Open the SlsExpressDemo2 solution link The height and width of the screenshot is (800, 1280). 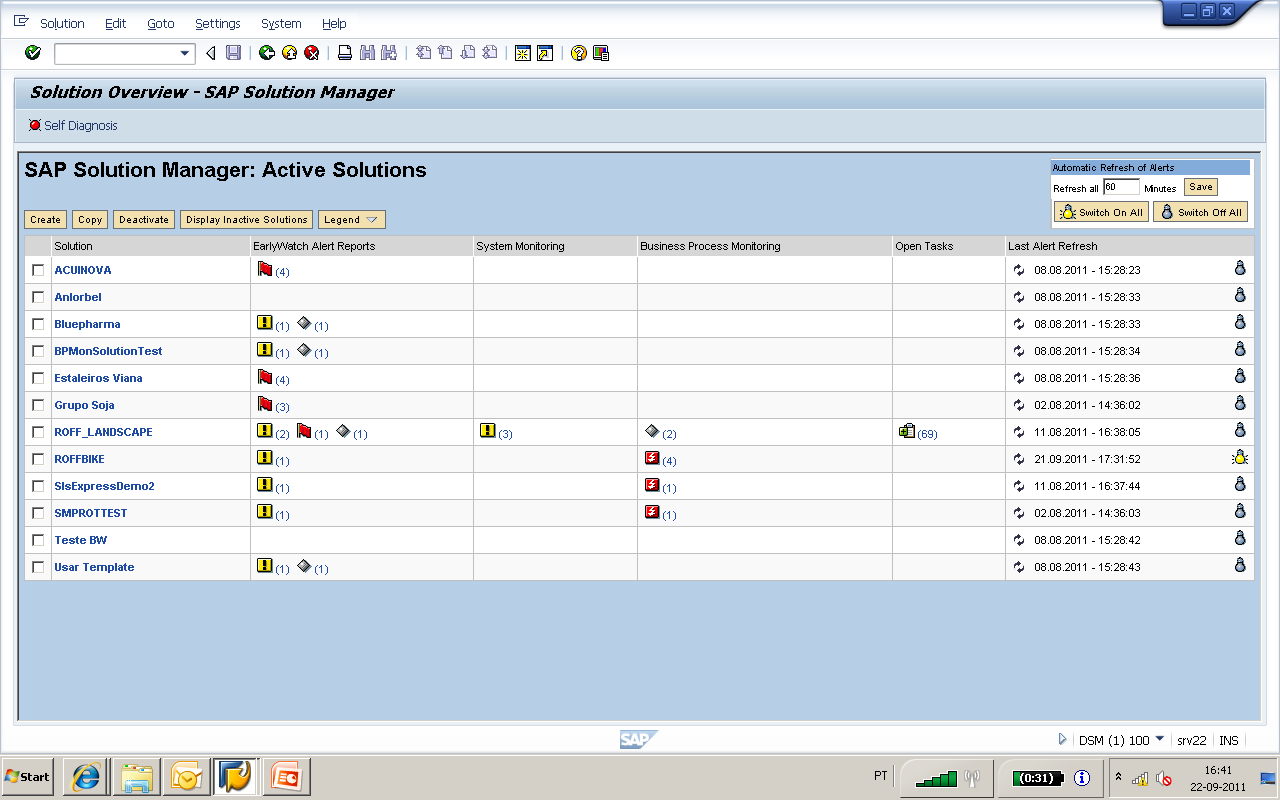point(104,486)
